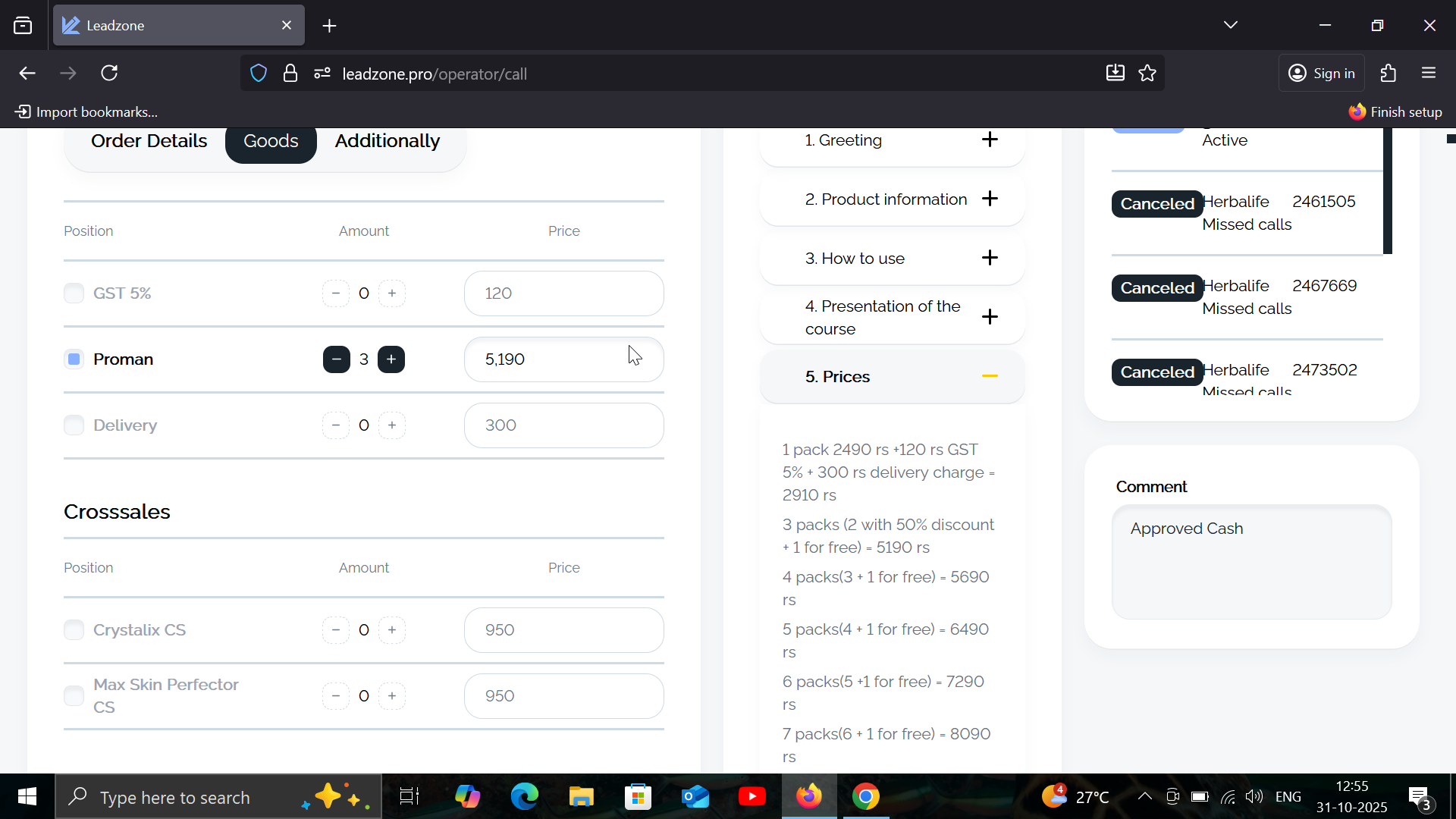The image size is (1456, 819).
Task: Open YouTube from the taskbar
Action: pos(752,797)
